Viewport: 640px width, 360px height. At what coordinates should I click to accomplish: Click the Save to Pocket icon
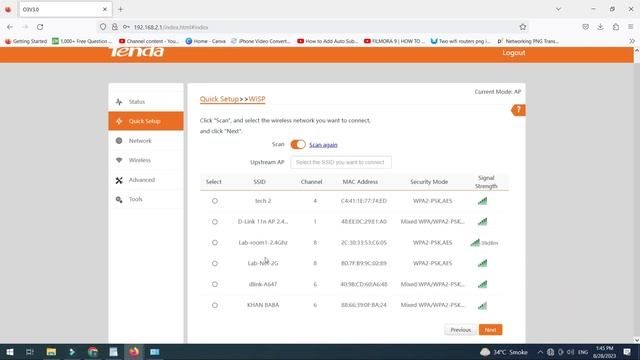(x=585, y=27)
